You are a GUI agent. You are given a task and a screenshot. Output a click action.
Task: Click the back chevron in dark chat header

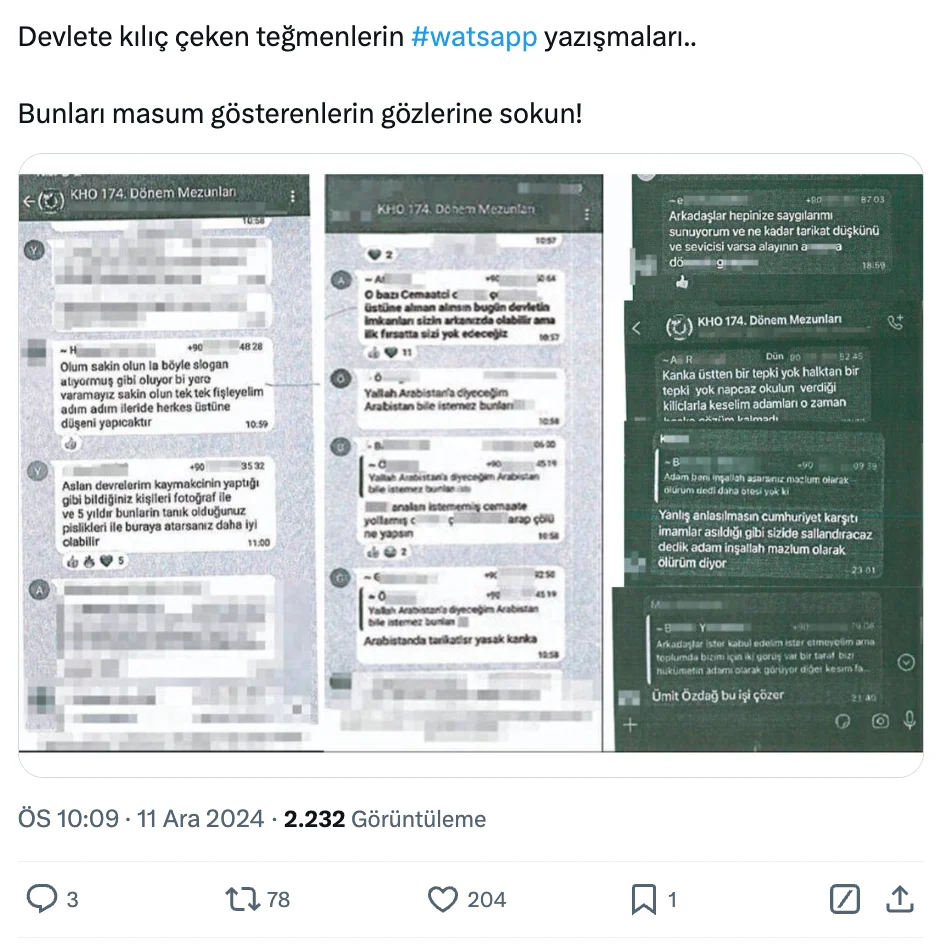(636, 328)
